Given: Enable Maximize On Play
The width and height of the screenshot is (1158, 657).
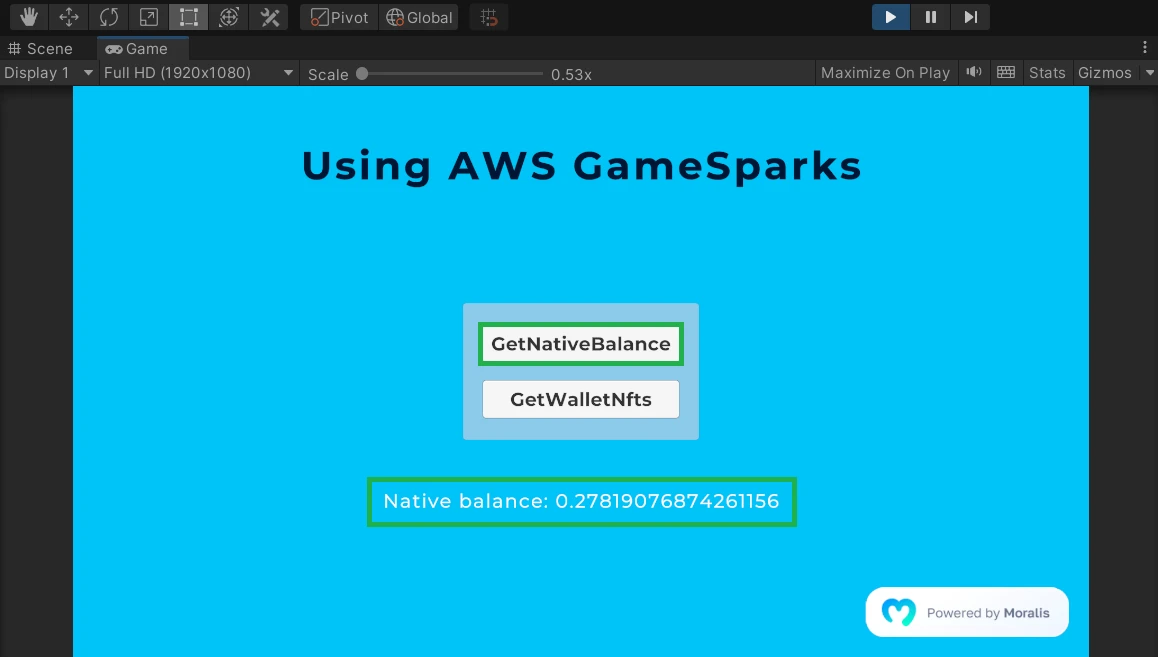Looking at the screenshot, I should [885, 73].
